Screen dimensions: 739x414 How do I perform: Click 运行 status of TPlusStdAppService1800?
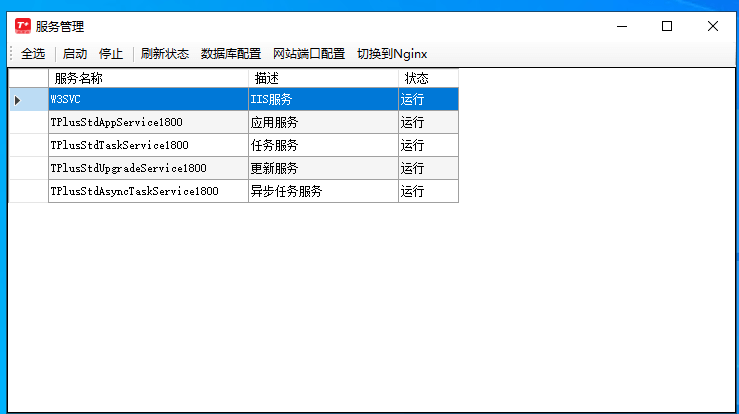pos(428,122)
